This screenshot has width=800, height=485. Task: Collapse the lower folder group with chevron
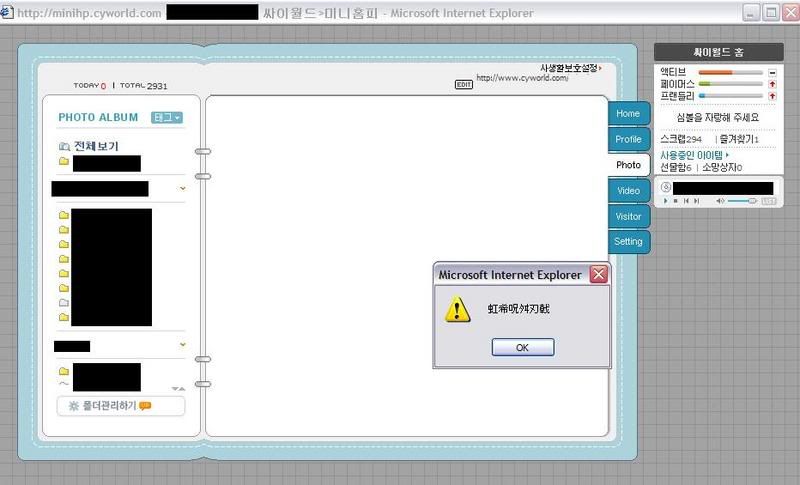(183, 344)
